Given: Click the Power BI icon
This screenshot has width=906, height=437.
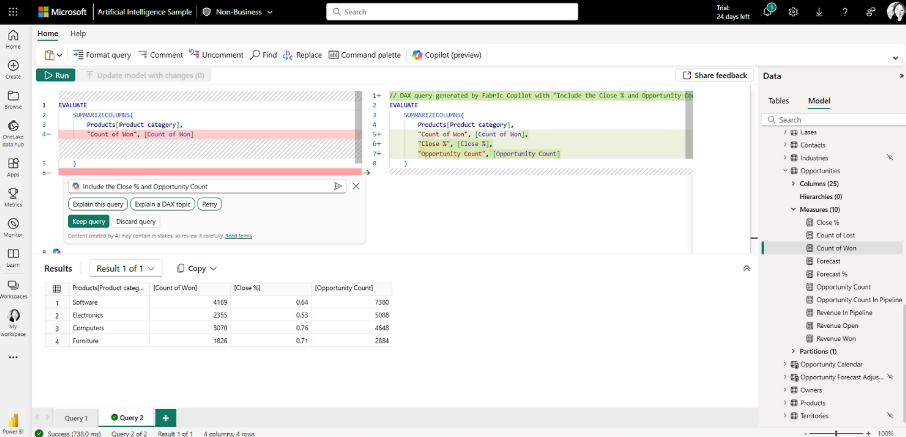Looking at the screenshot, I should tap(13, 423).
